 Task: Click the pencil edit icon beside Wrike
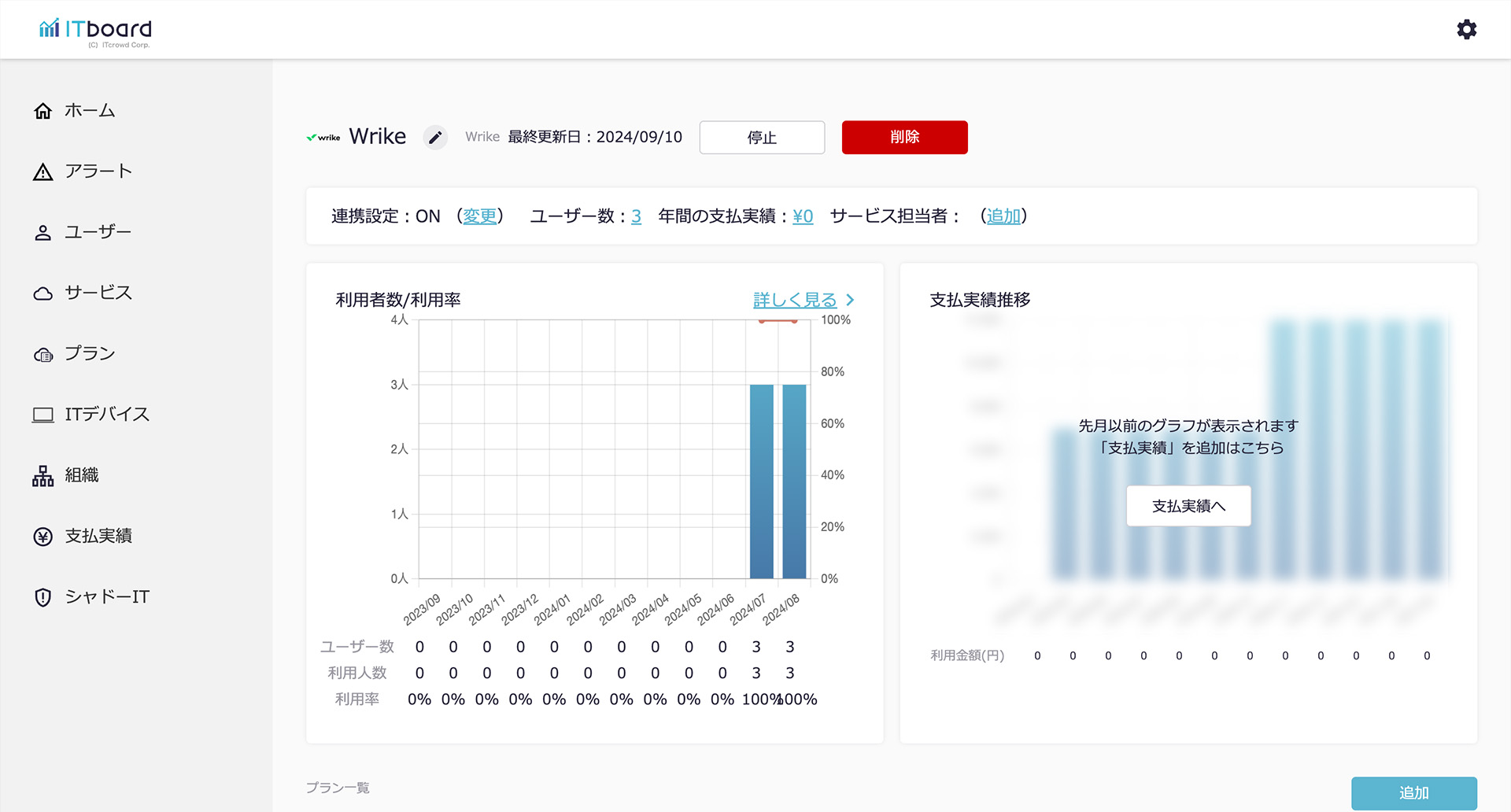(435, 138)
